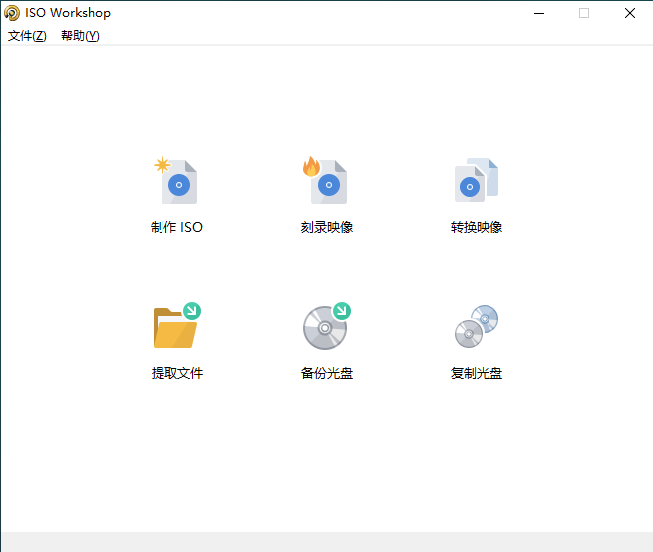Click the gray status bar at bottom

326,541
